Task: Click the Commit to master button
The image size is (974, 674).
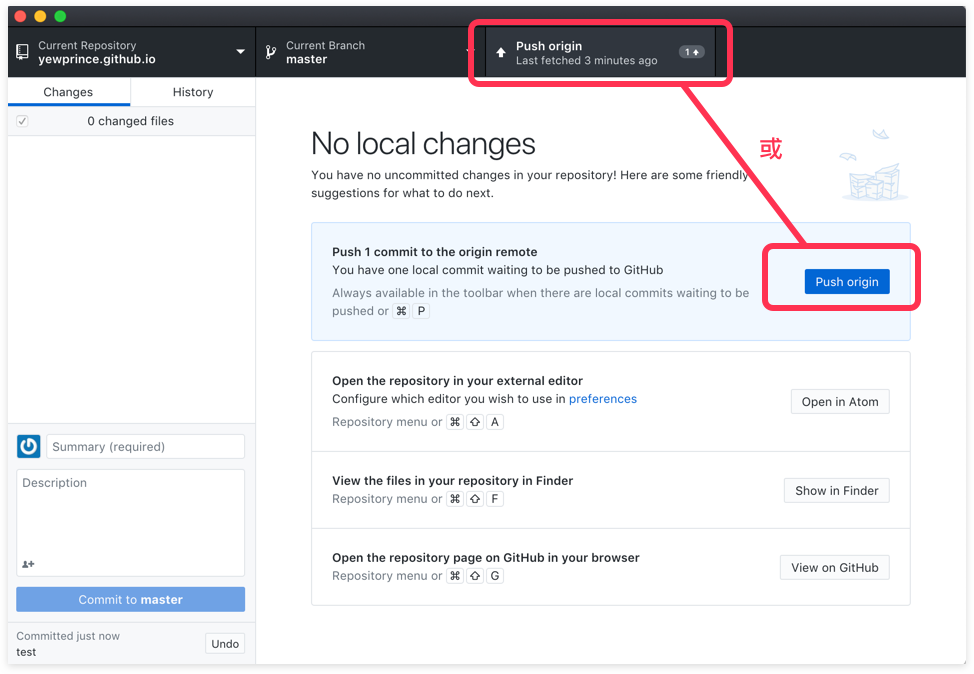Action: (130, 599)
